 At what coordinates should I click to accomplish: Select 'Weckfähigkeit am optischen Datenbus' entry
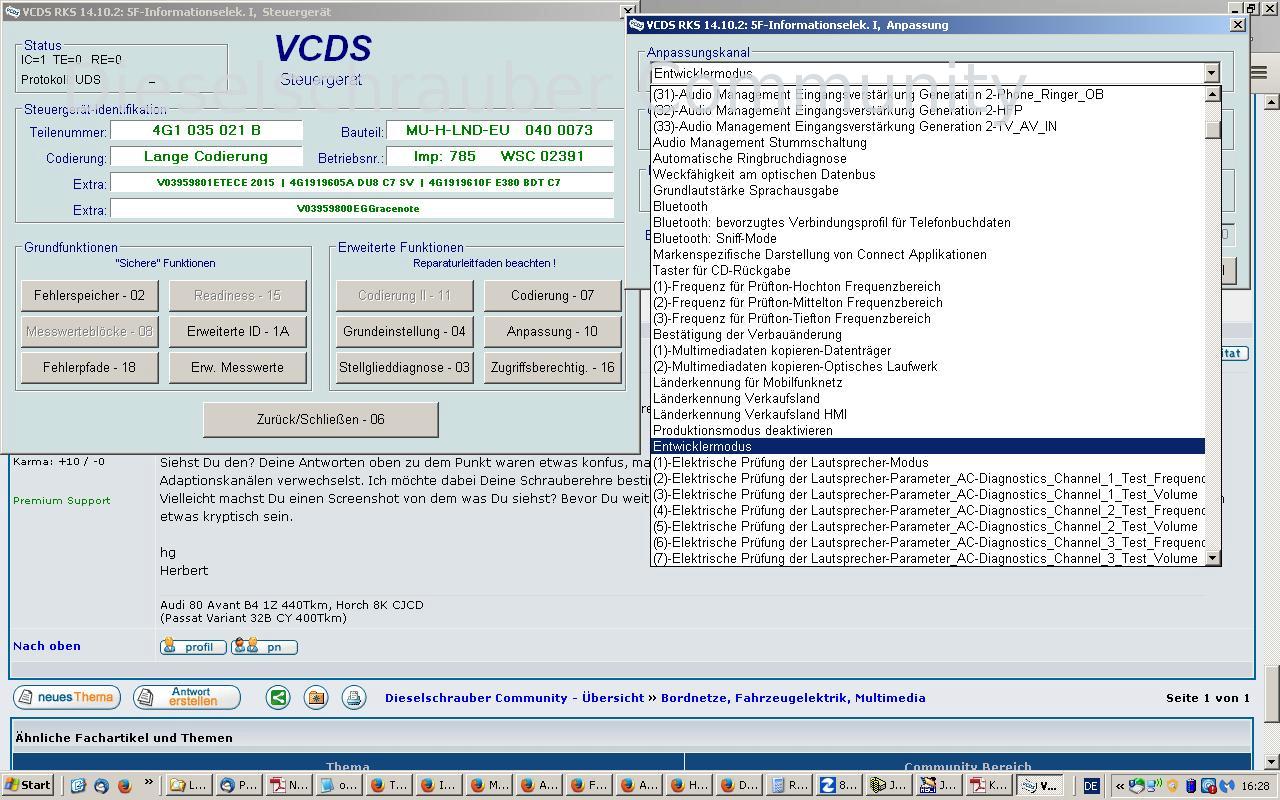(x=928, y=174)
